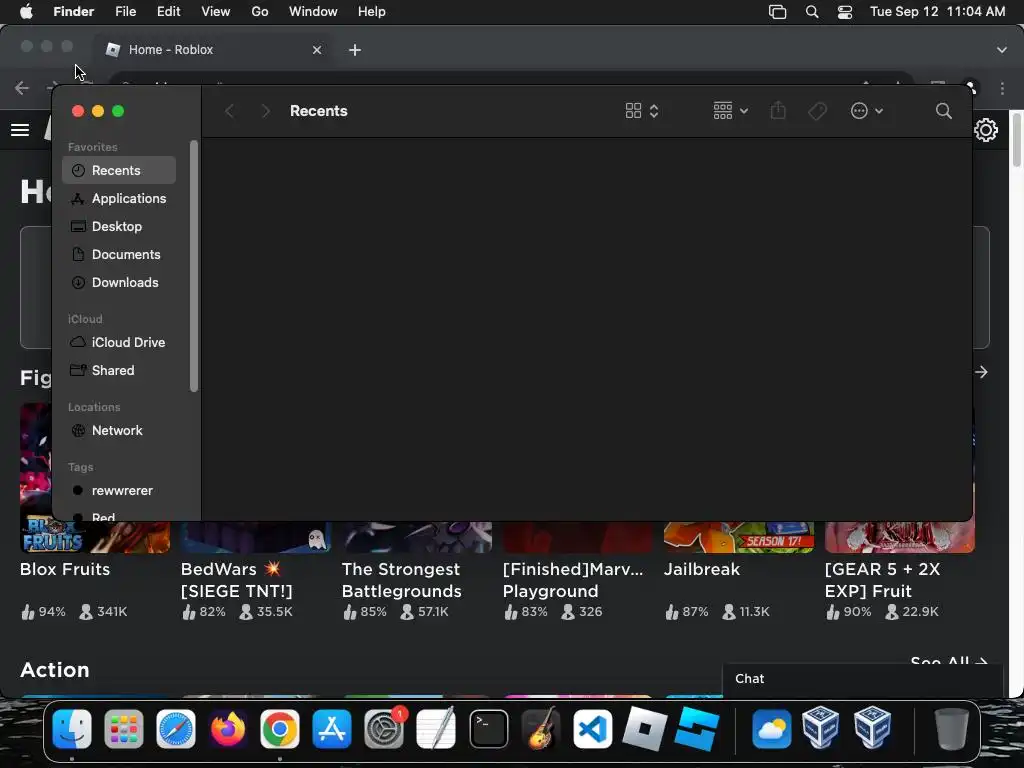Go forward in Finder window
The image size is (1024, 768).
point(265,111)
